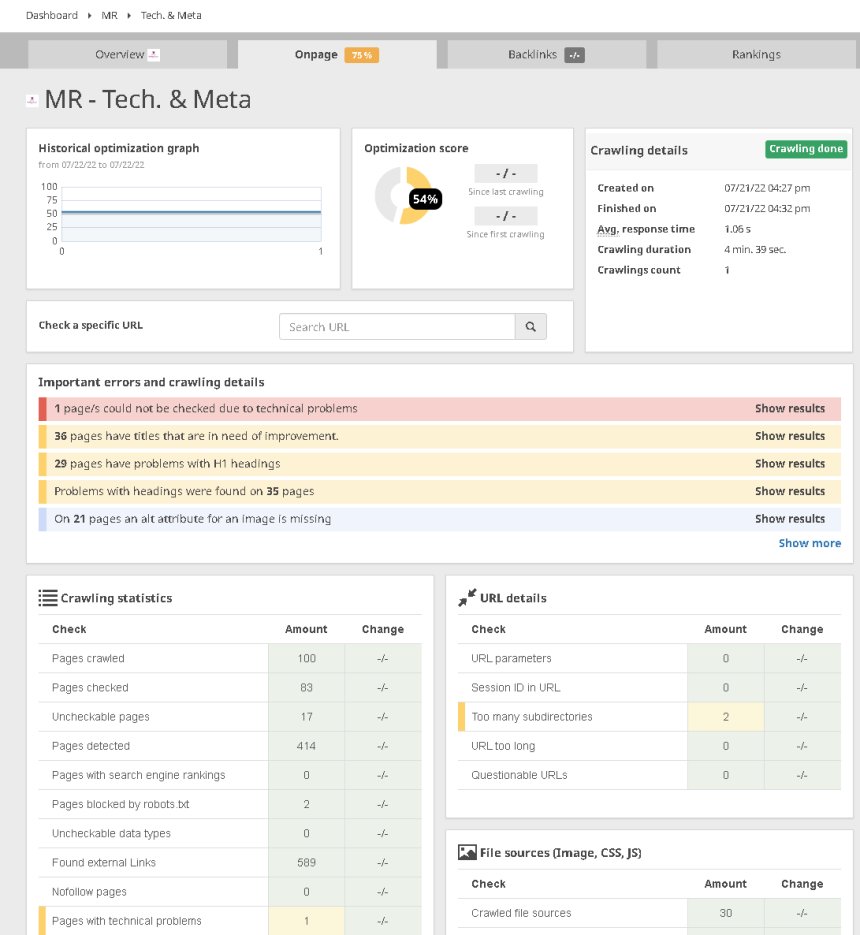Click the project logo beside page title

pos(32,100)
